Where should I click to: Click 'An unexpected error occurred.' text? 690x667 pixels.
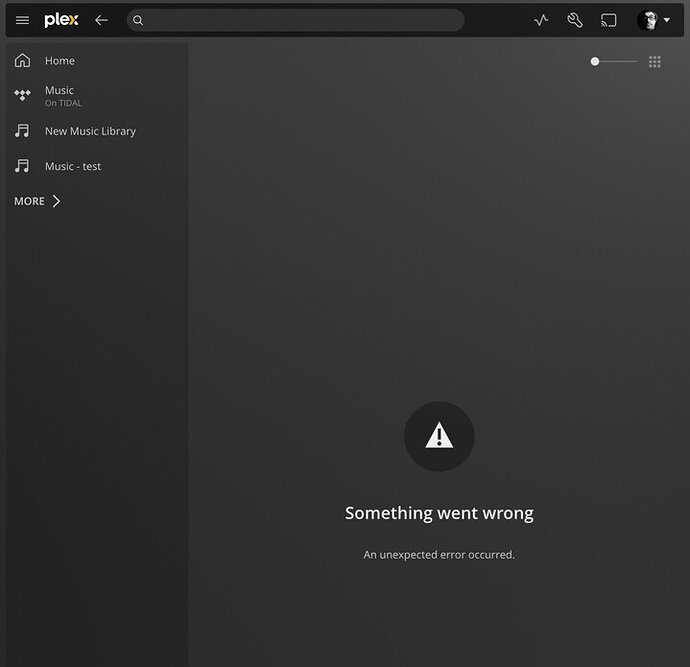pyautogui.click(x=439, y=555)
